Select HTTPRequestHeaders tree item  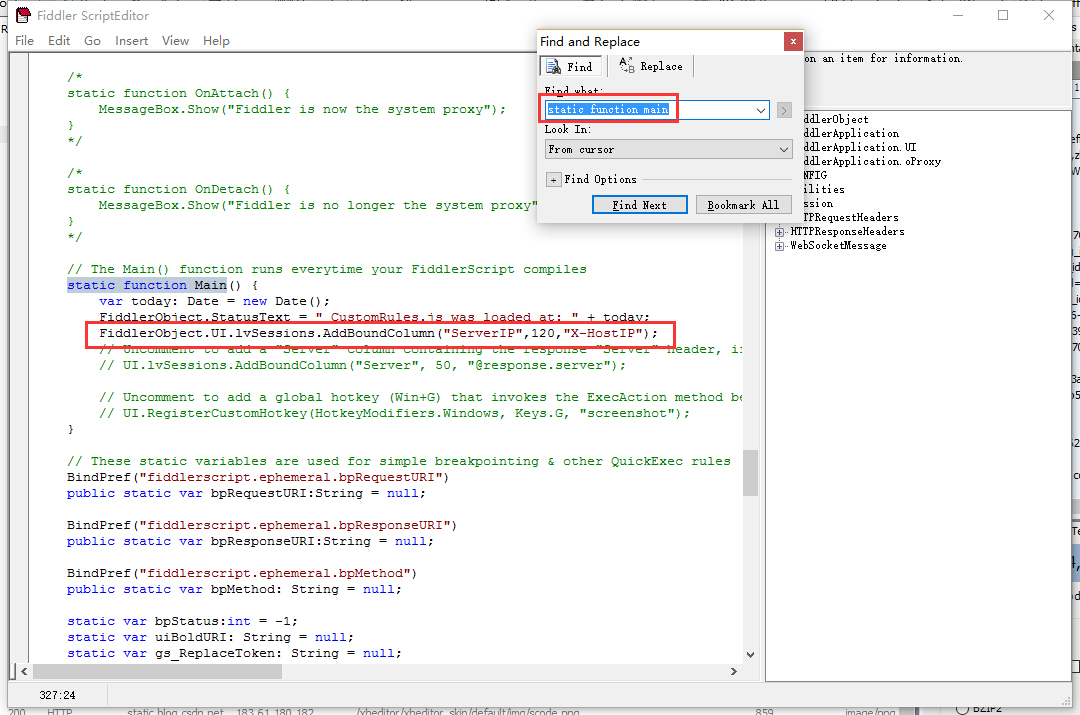tap(851, 218)
